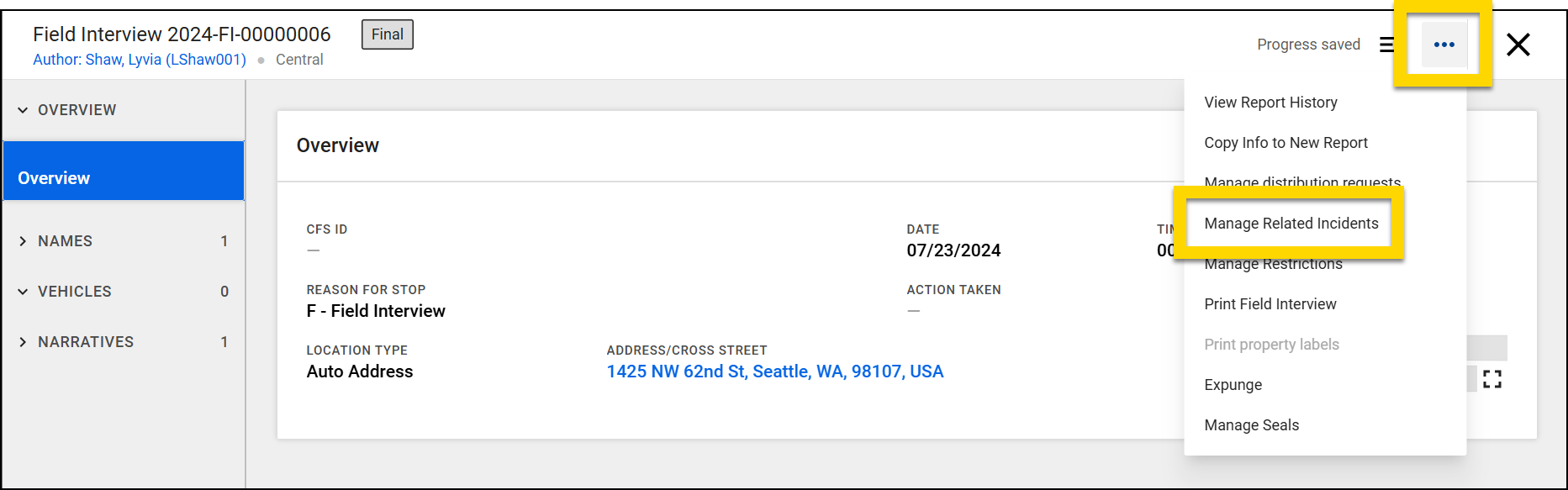
Task: Select Copy Info to New Report
Action: tap(1286, 143)
